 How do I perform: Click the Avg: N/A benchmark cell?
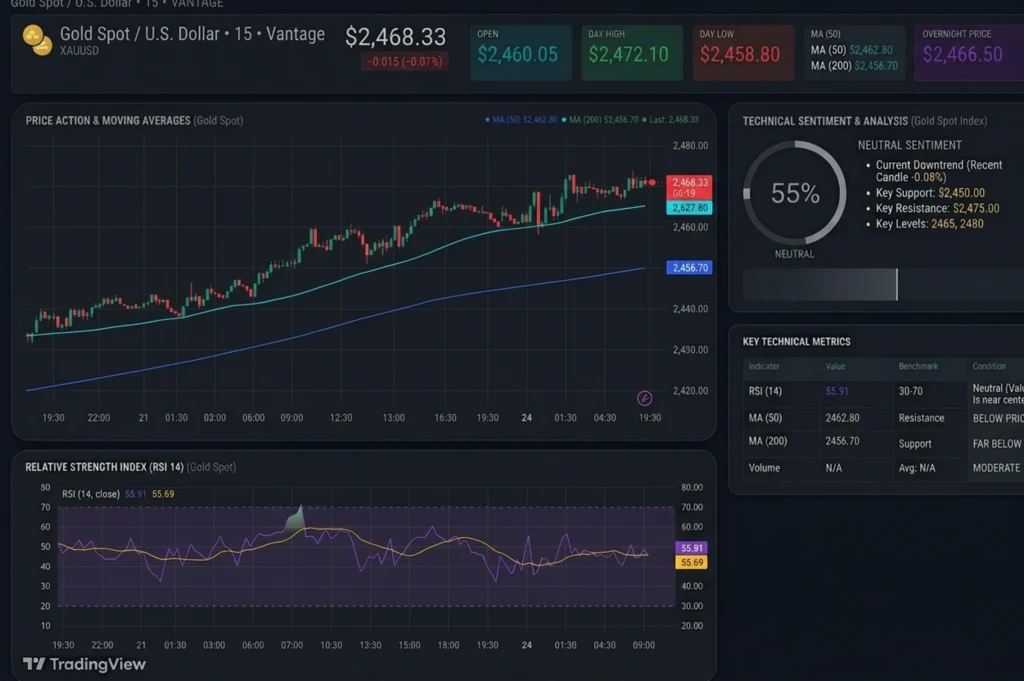917,468
